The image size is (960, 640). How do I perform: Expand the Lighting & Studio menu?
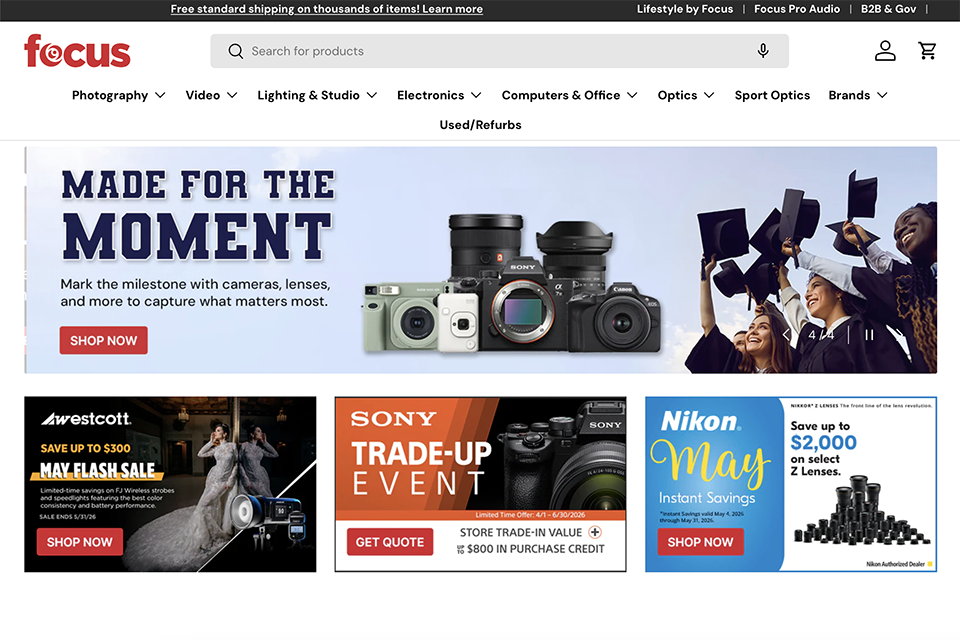pos(317,96)
